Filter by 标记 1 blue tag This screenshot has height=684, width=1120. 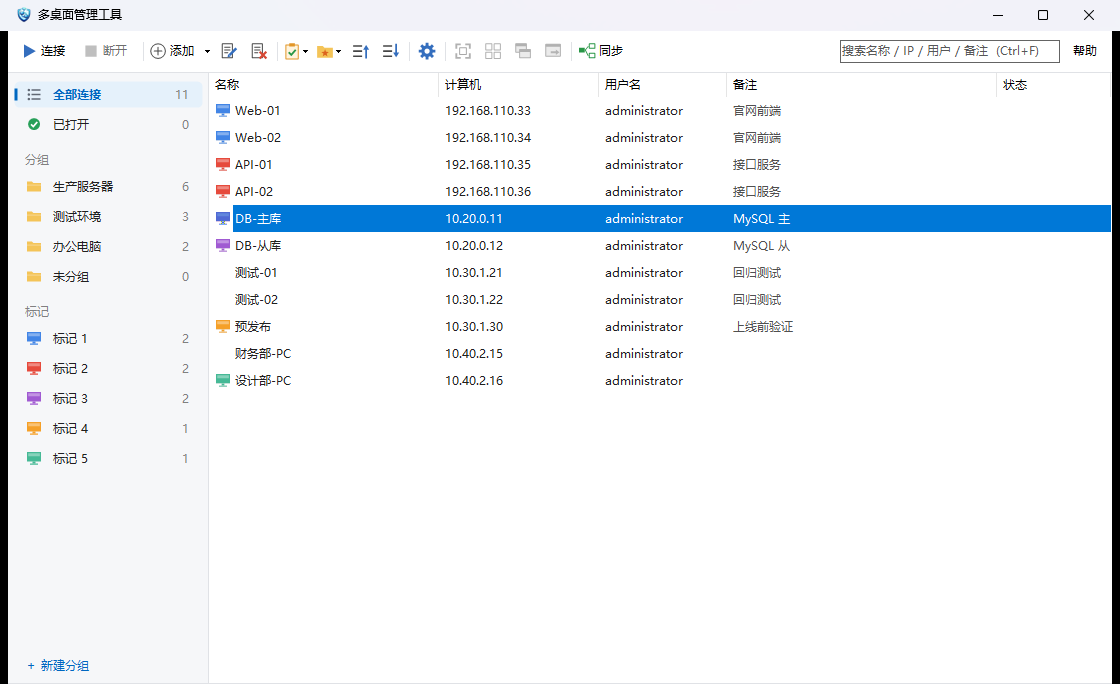pyautogui.click(x=108, y=338)
